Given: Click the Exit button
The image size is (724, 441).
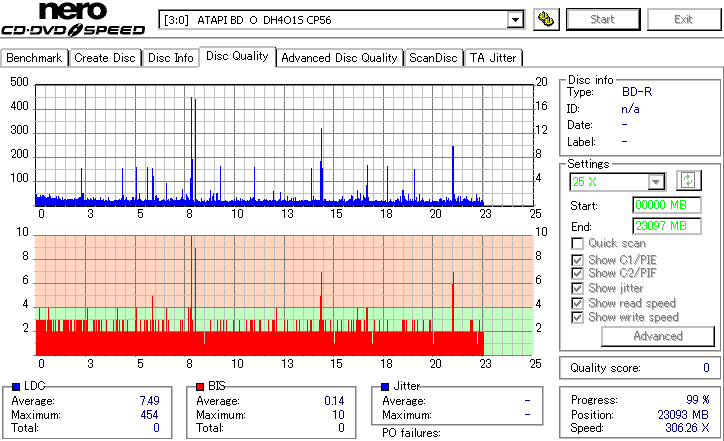Looking at the screenshot, I should tap(684, 19).
